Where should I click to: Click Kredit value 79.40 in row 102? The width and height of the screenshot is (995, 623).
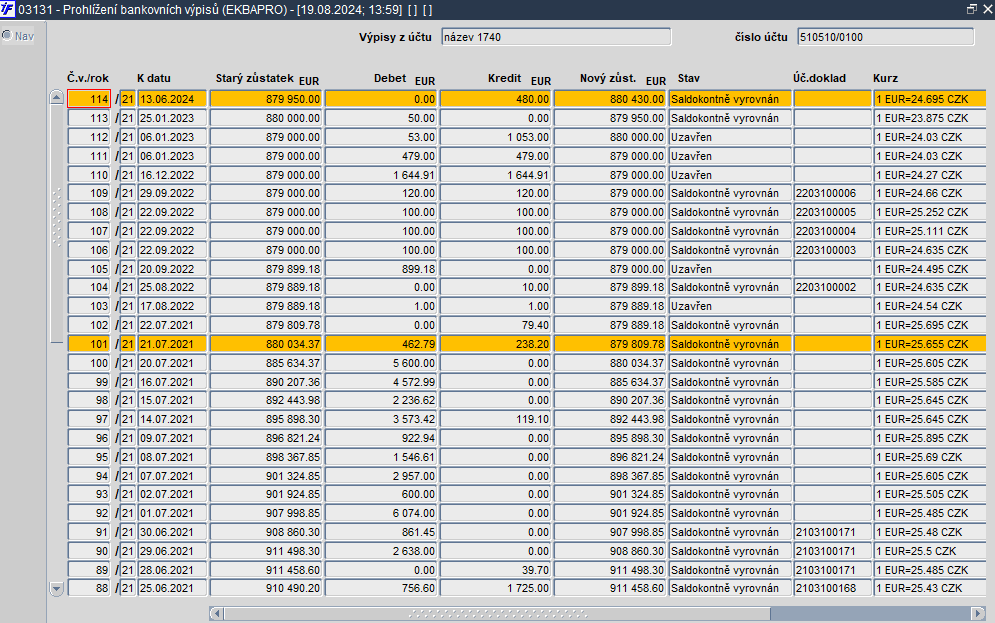(496, 325)
